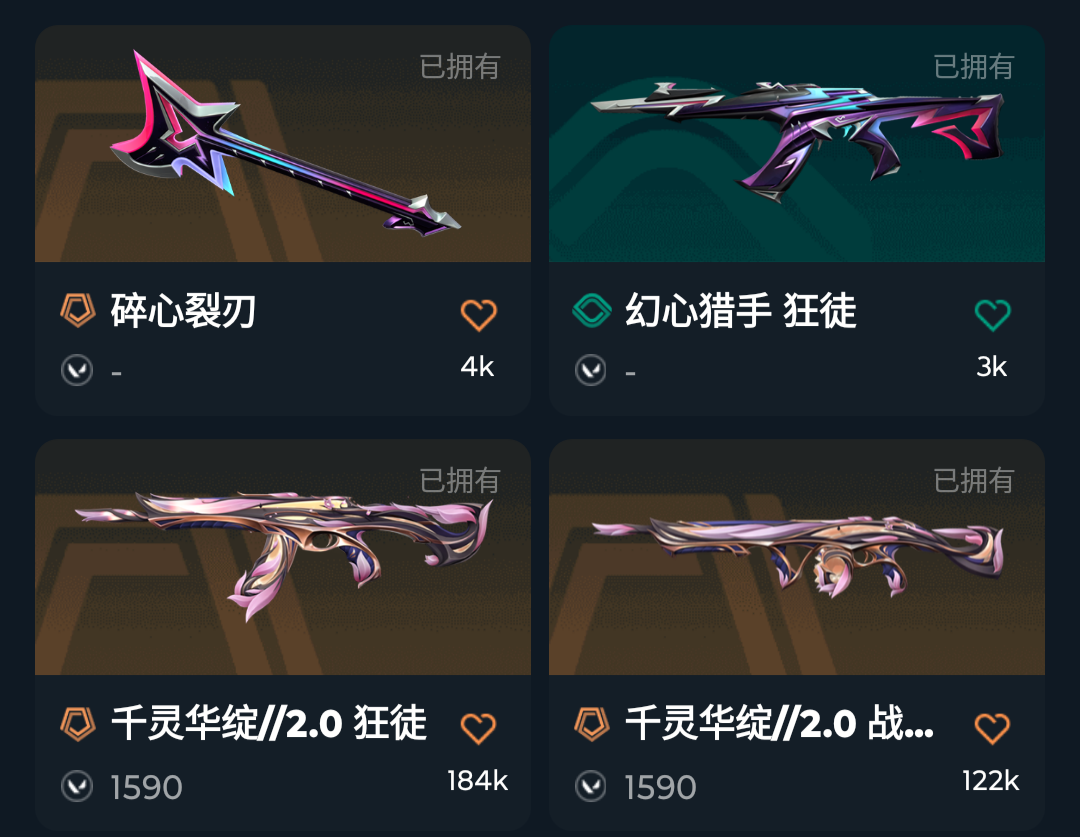1080x837 pixels.
Task: Toggle heart for 千灵华绽//2.0 战... skin
Action: pos(993,728)
